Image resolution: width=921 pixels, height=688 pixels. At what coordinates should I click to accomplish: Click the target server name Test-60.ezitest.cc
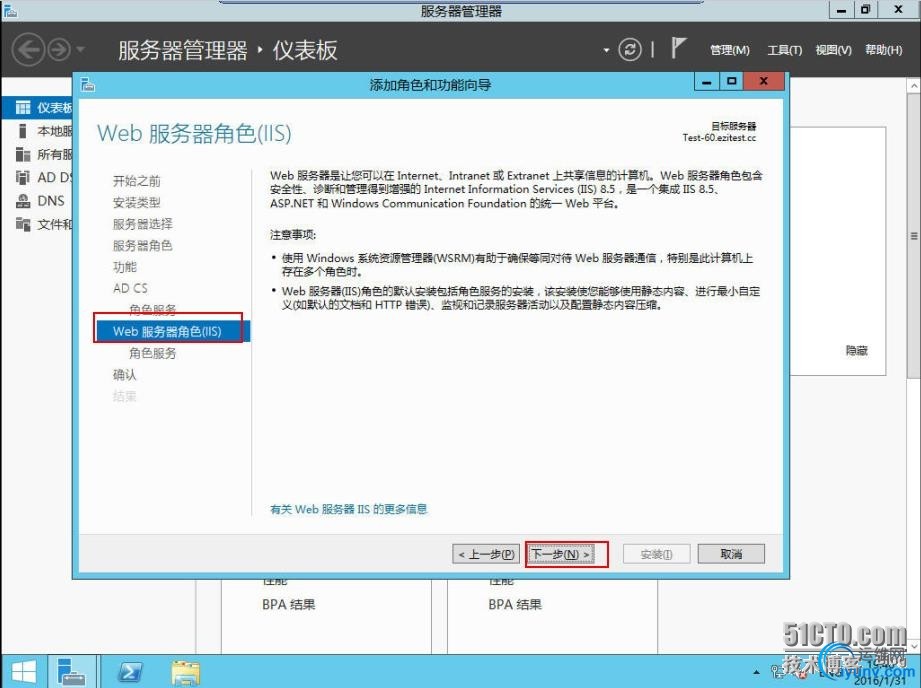(x=720, y=138)
